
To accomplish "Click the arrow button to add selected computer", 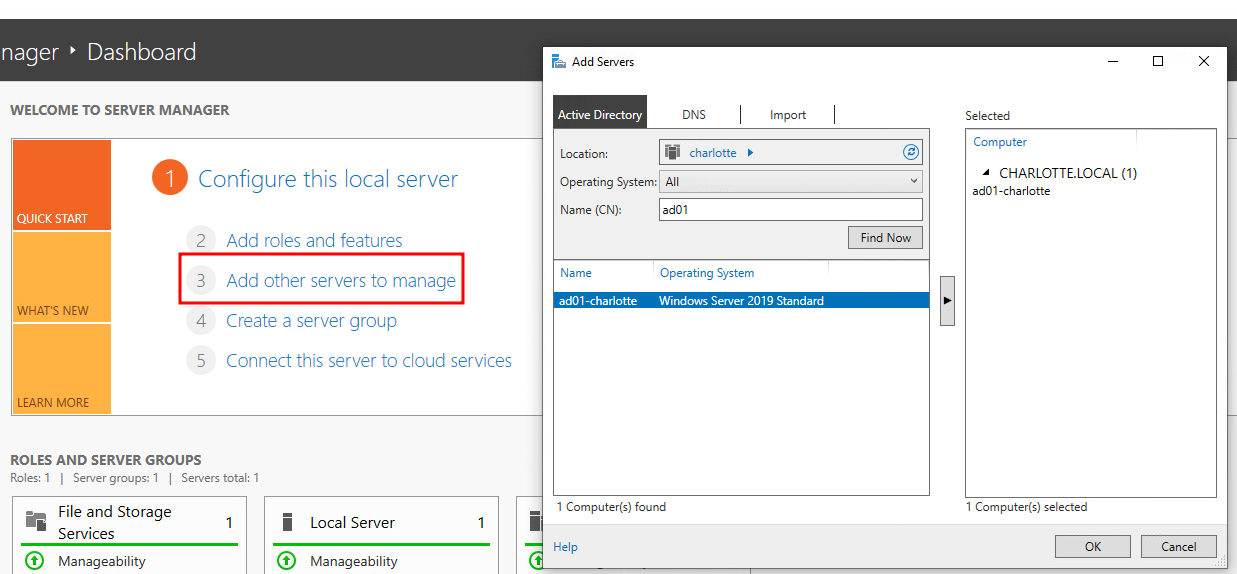I will (x=947, y=301).
